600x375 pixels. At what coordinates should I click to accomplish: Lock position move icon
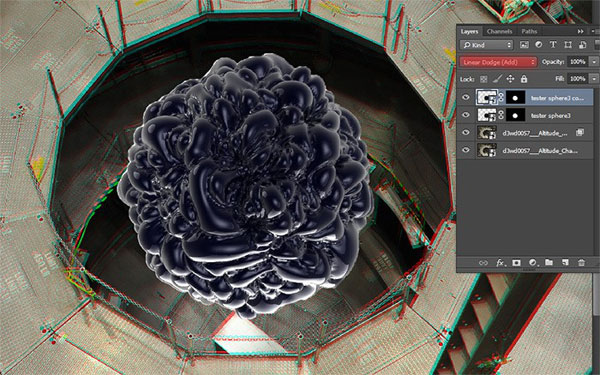tap(510, 79)
